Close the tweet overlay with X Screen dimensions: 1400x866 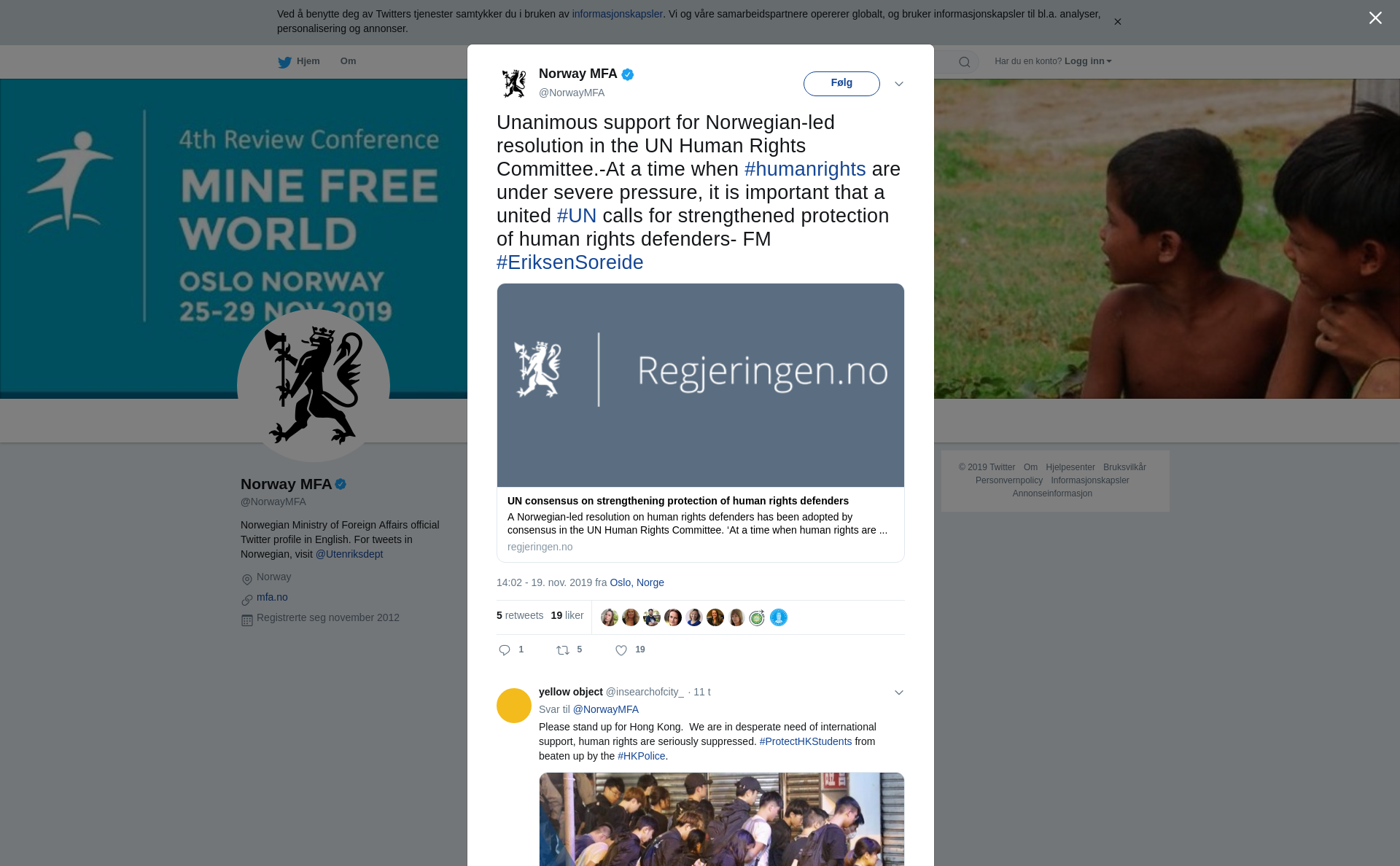pos(1375,18)
